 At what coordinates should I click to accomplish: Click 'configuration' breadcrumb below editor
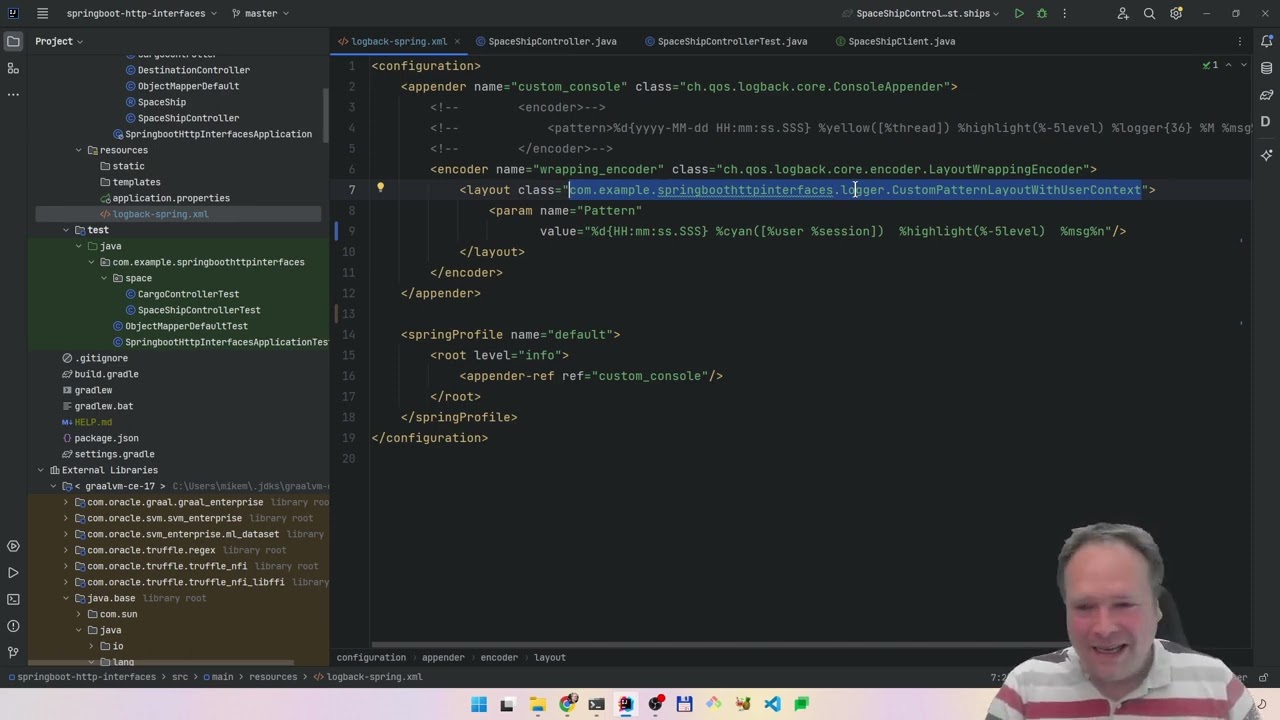(371, 657)
